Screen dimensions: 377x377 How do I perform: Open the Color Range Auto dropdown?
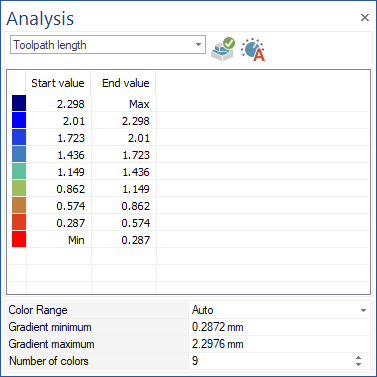363,310
